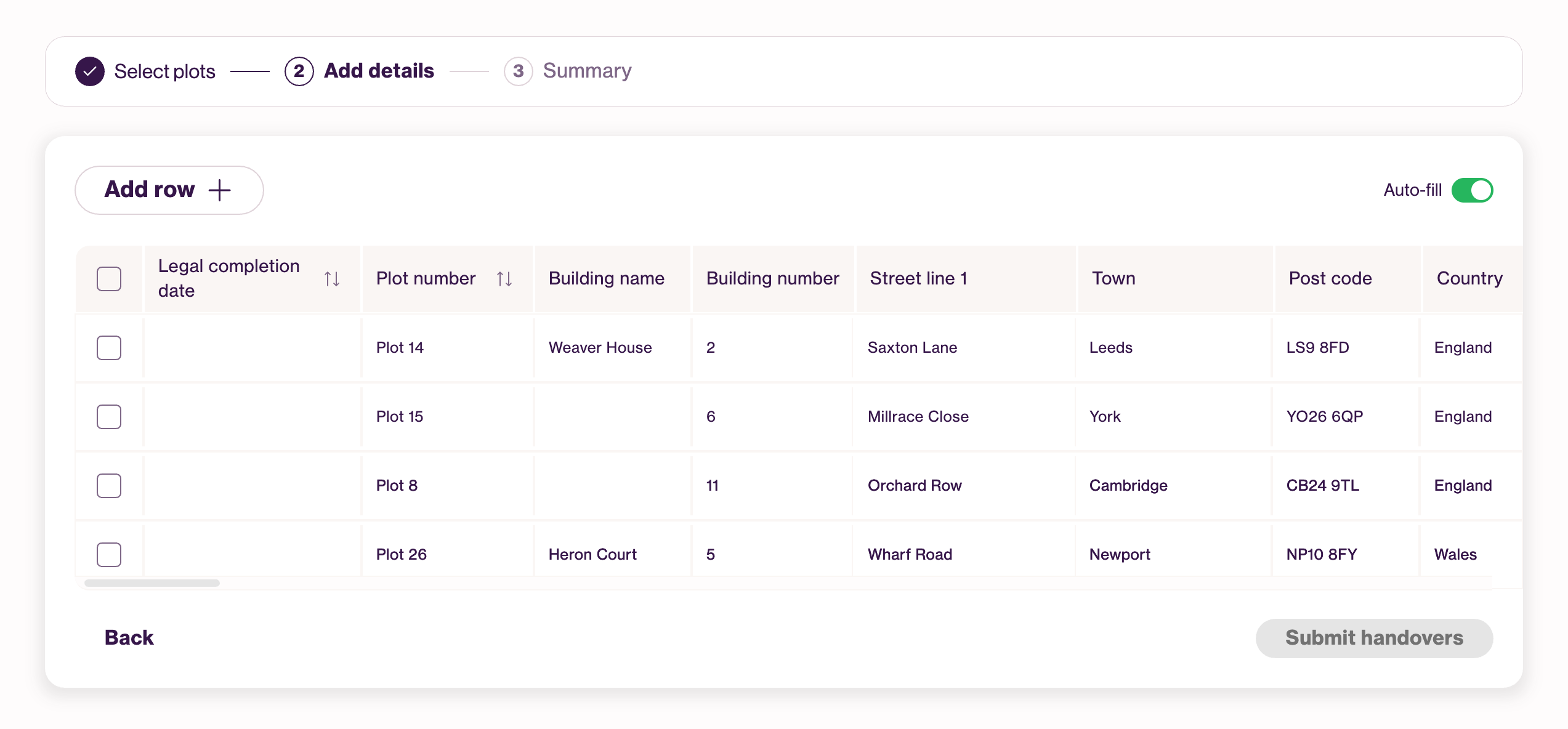
Task: Click the Plot 14 cell
Action: point(447,348)
